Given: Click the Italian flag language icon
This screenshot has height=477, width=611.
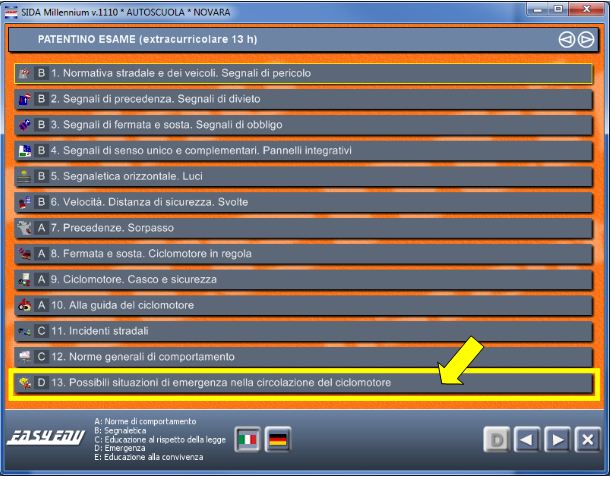Looking at the screenshot, I should [247, 440].
